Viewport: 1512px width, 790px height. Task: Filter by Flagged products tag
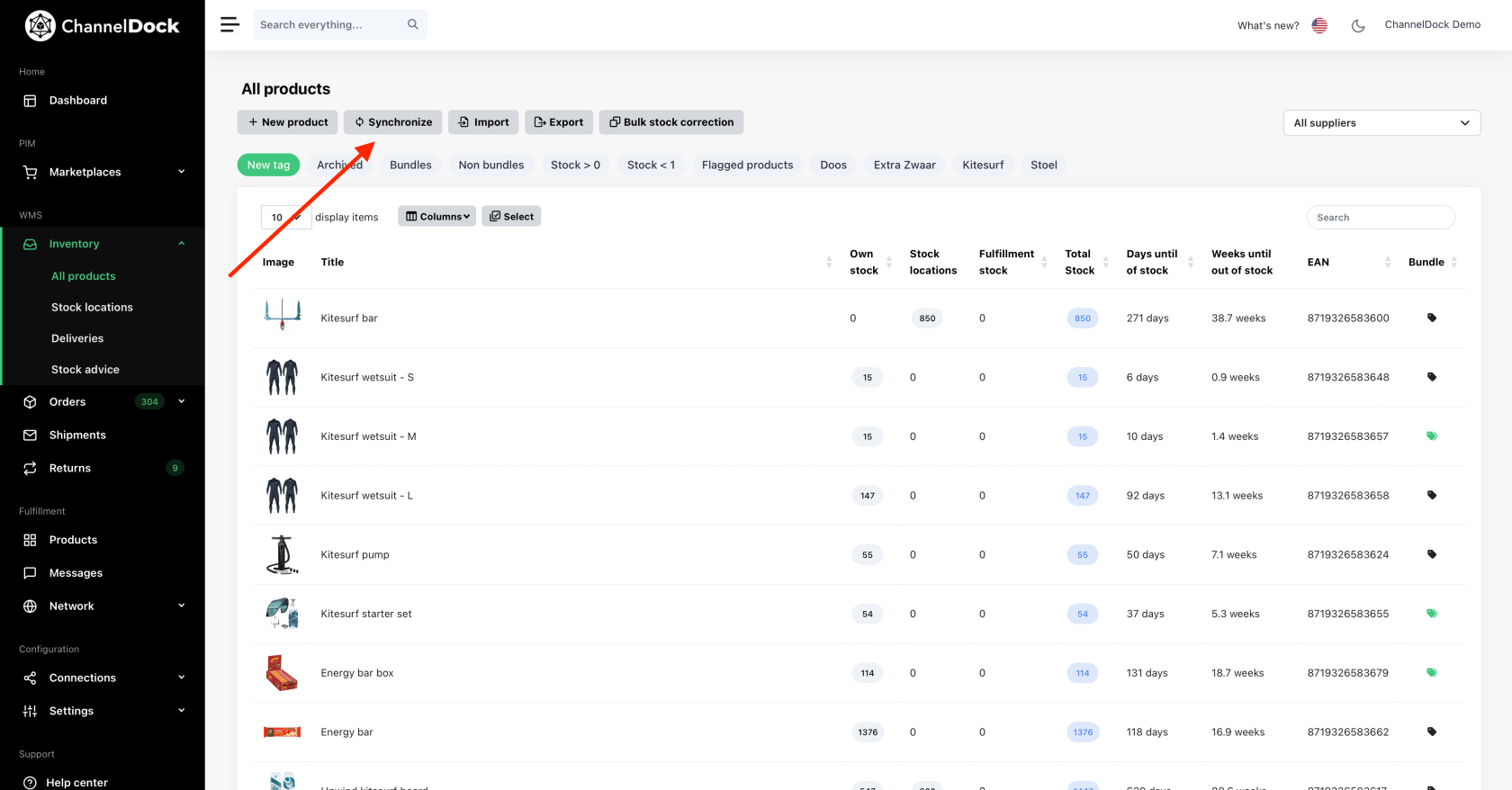click(x=748, y=165)
